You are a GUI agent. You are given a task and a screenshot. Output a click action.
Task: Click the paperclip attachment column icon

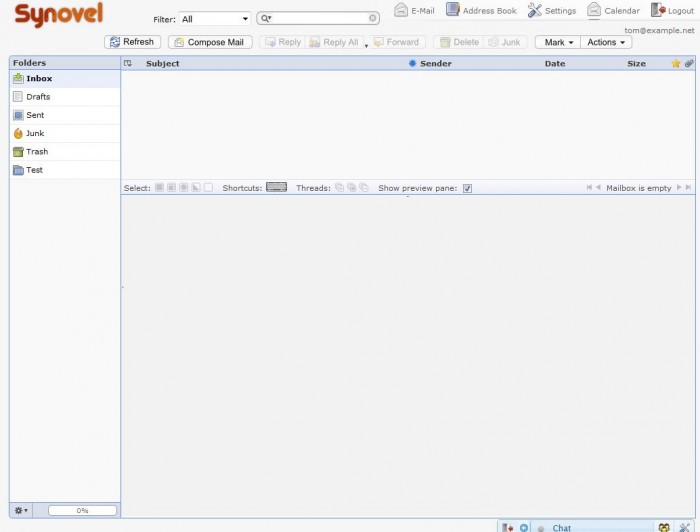tap(689, 63)
